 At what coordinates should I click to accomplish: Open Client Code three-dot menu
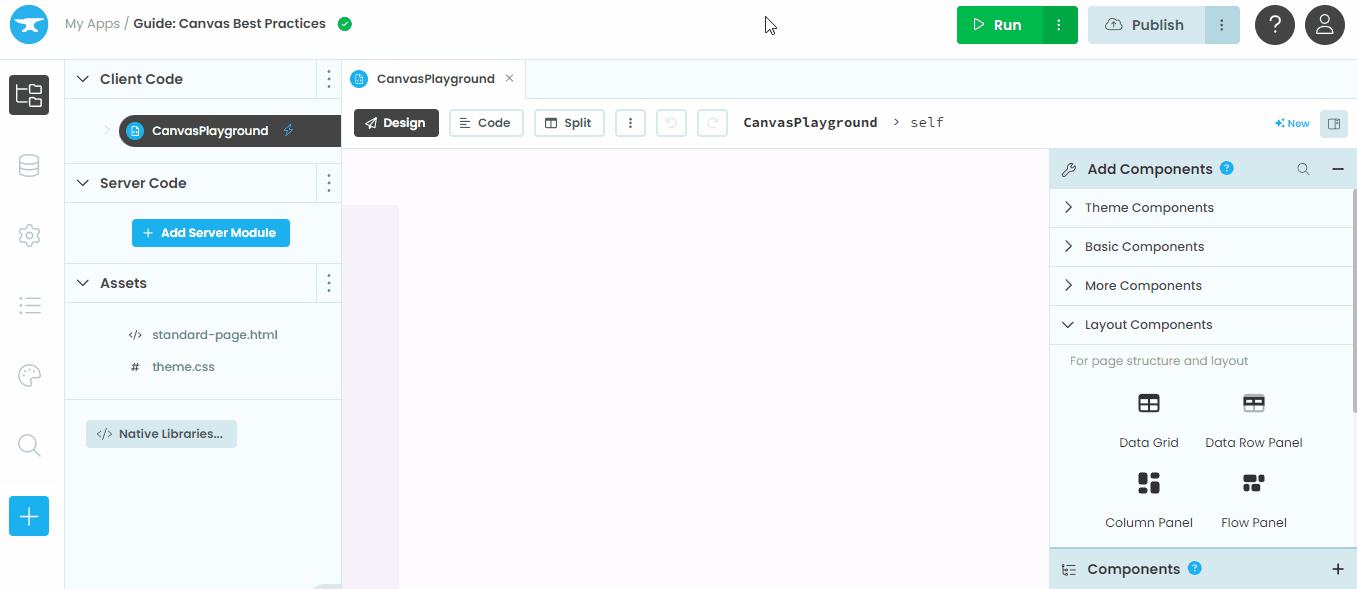[x=329, y=79]
